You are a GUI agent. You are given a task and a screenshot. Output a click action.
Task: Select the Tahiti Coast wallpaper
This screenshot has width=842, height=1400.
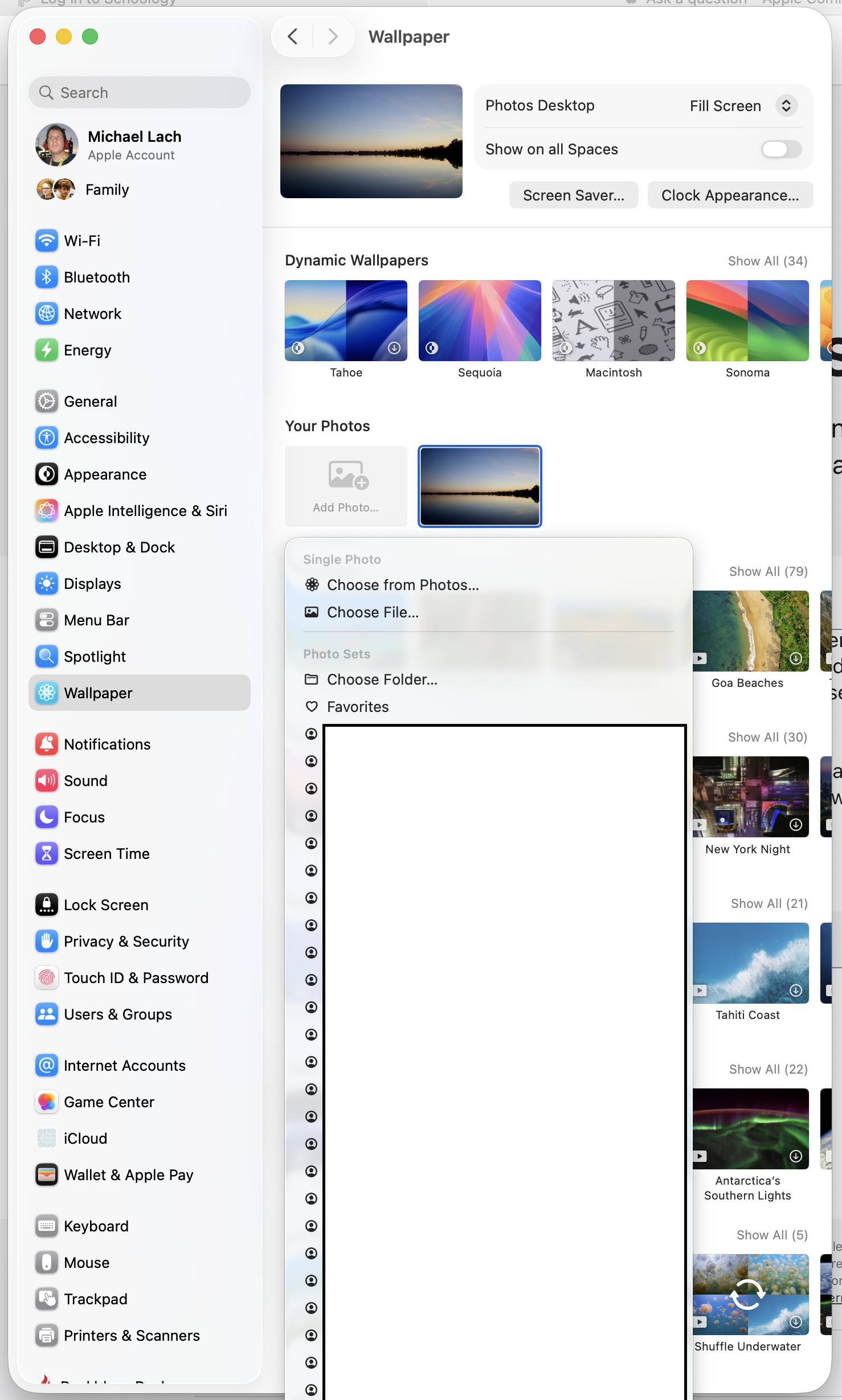tap(751, 963)
